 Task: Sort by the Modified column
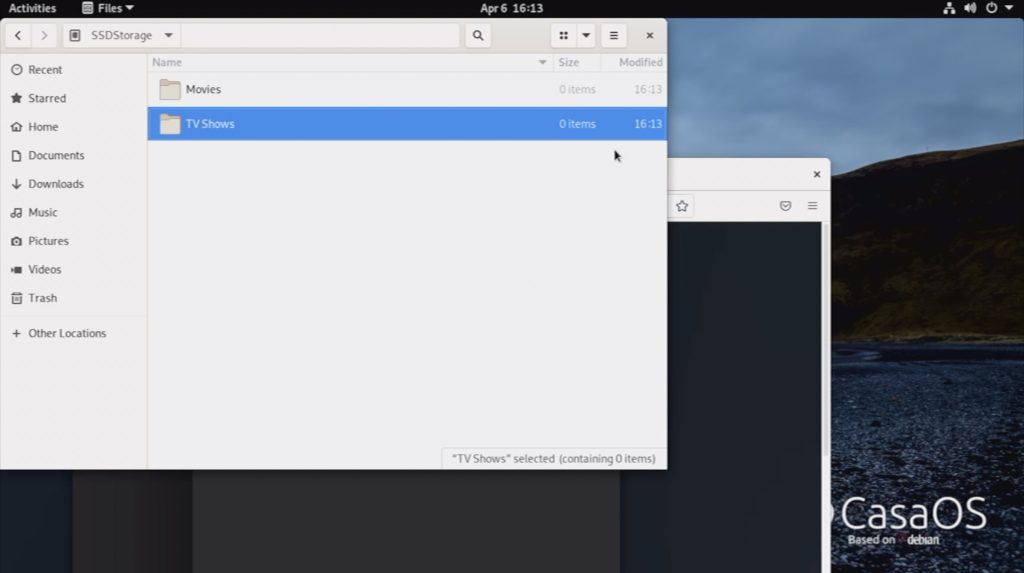pyautogui.click(x=640, y=62)
